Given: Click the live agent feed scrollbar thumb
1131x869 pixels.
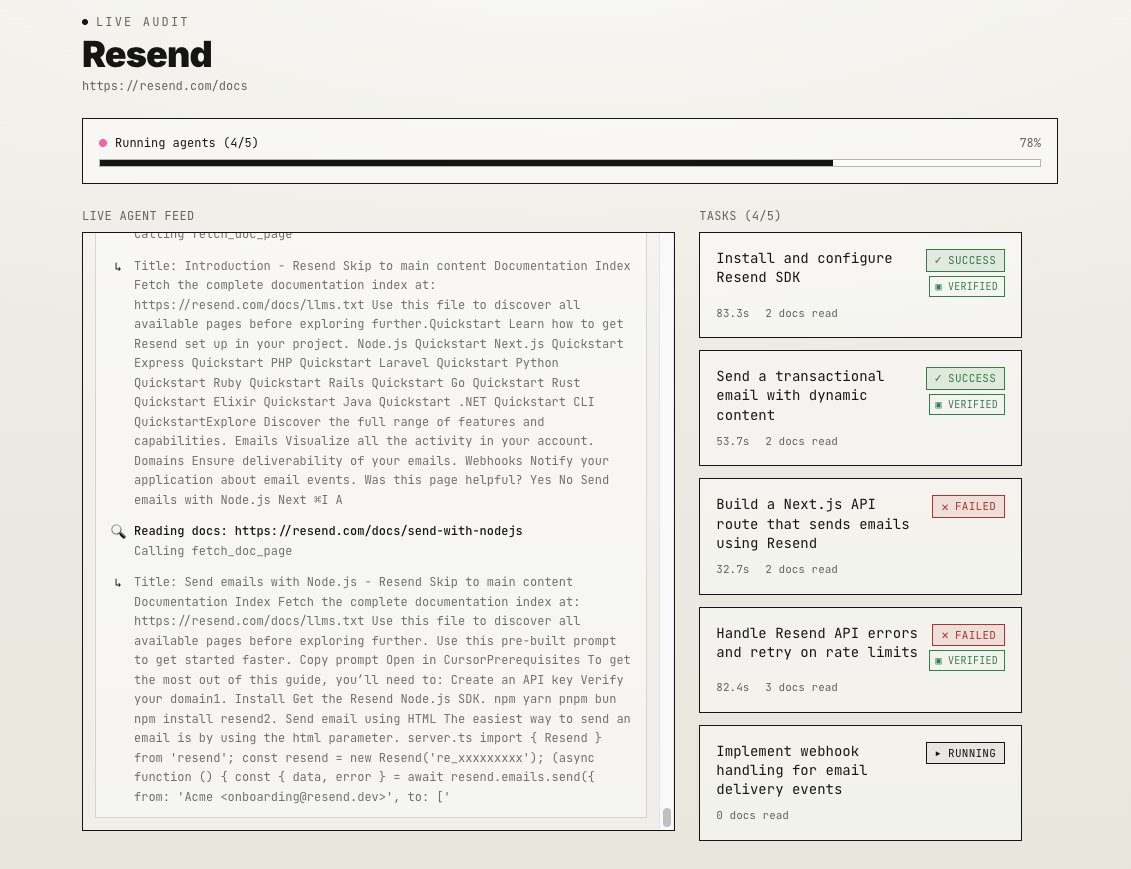Looking at the screenshot, I should [x=667, y=817].
